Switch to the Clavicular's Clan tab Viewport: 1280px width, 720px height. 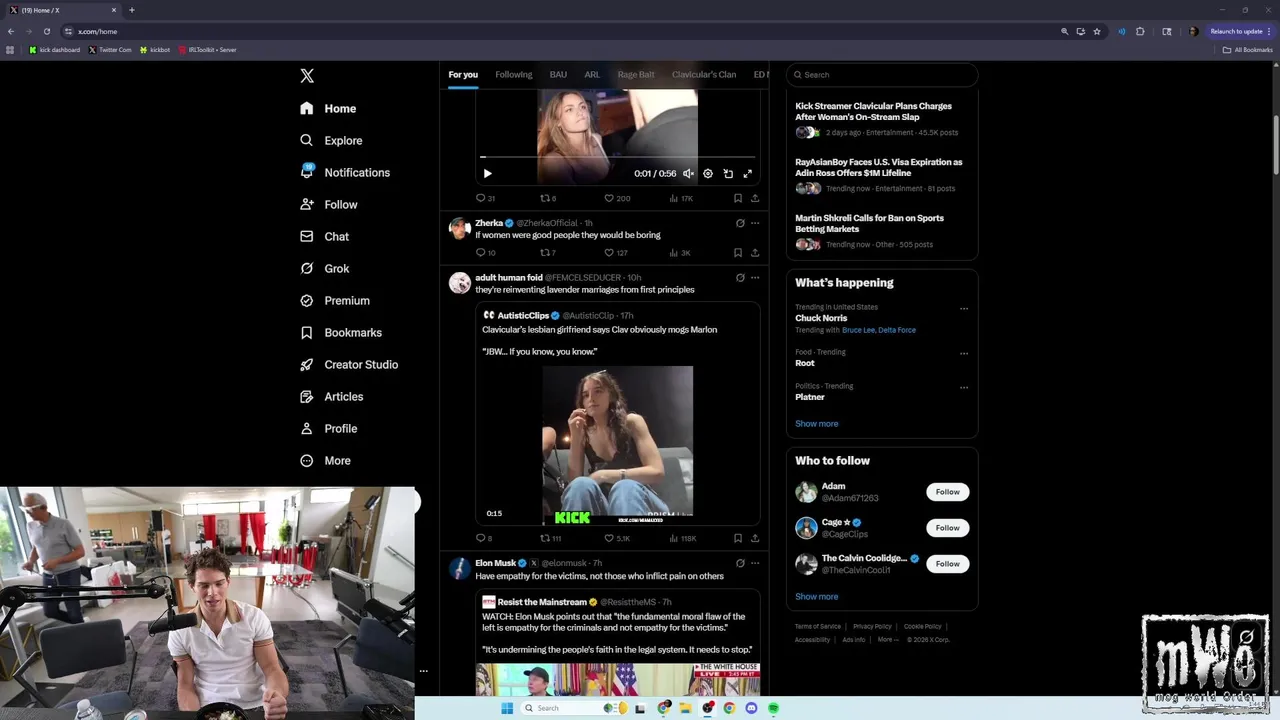[x=704, y=74]
